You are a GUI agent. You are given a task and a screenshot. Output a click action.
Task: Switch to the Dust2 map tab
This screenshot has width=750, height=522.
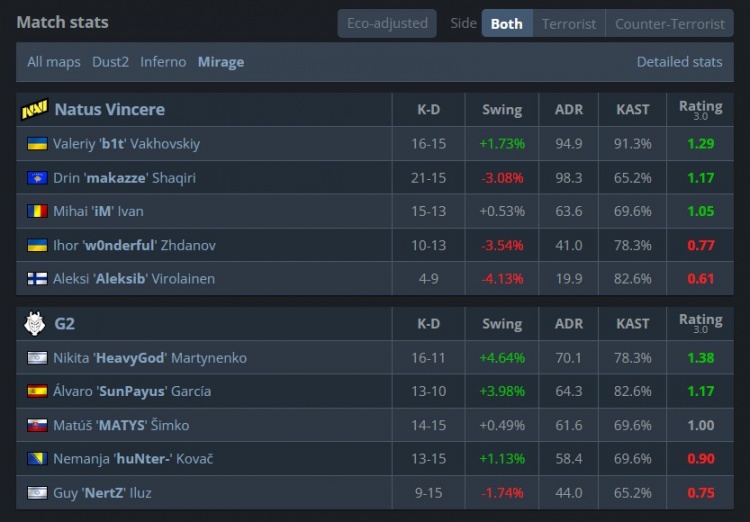(x=110, y=62)
